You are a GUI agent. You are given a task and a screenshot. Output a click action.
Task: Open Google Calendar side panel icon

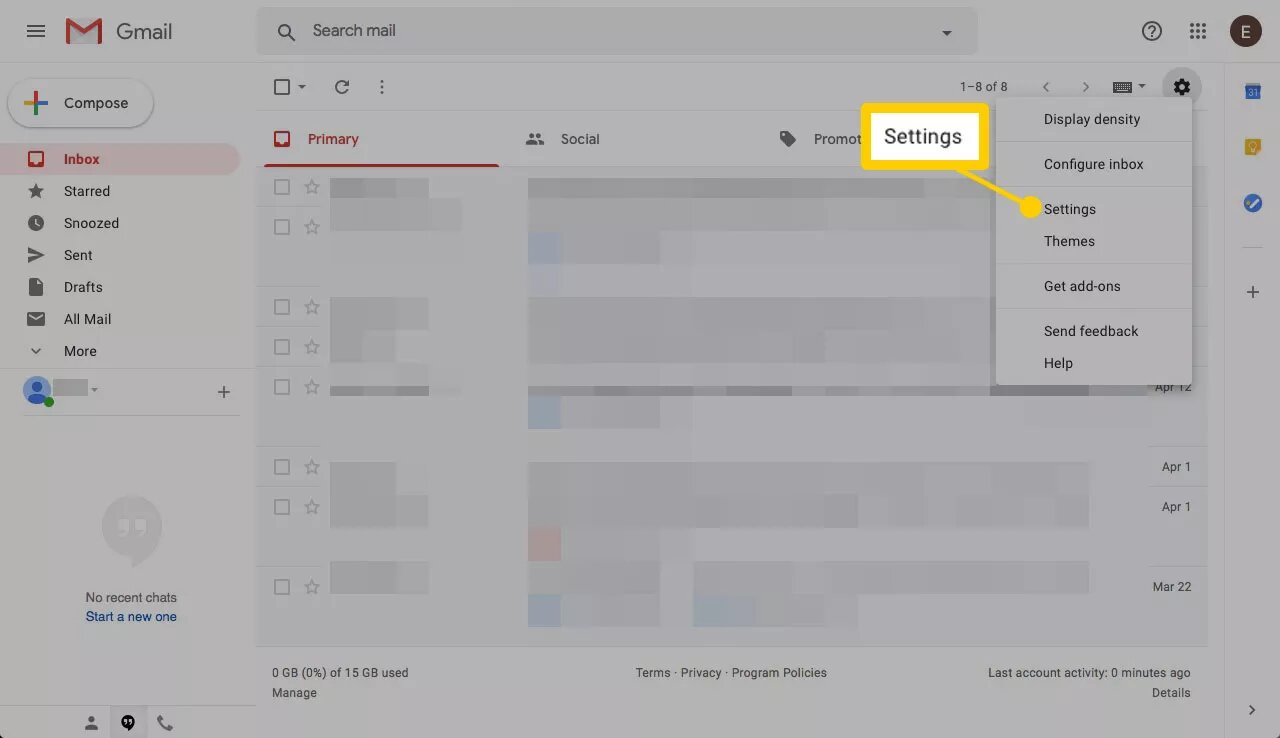(1252, 91)
